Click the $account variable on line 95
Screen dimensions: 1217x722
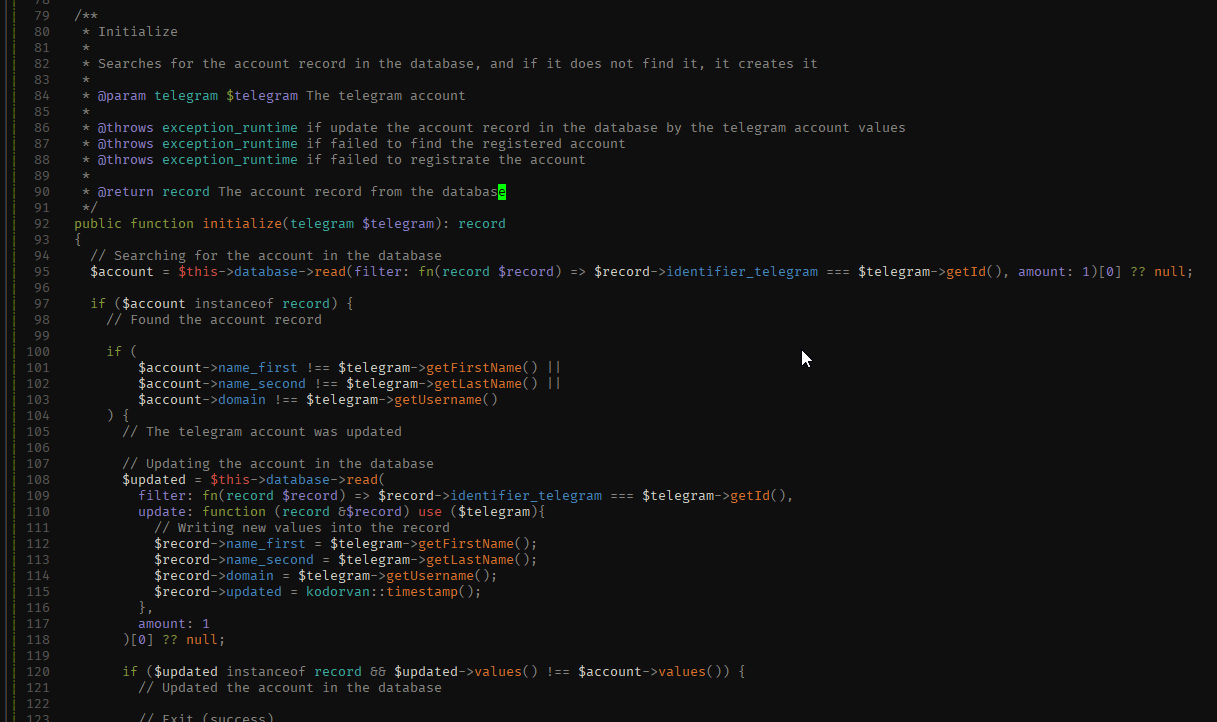(x=122, y=272)
